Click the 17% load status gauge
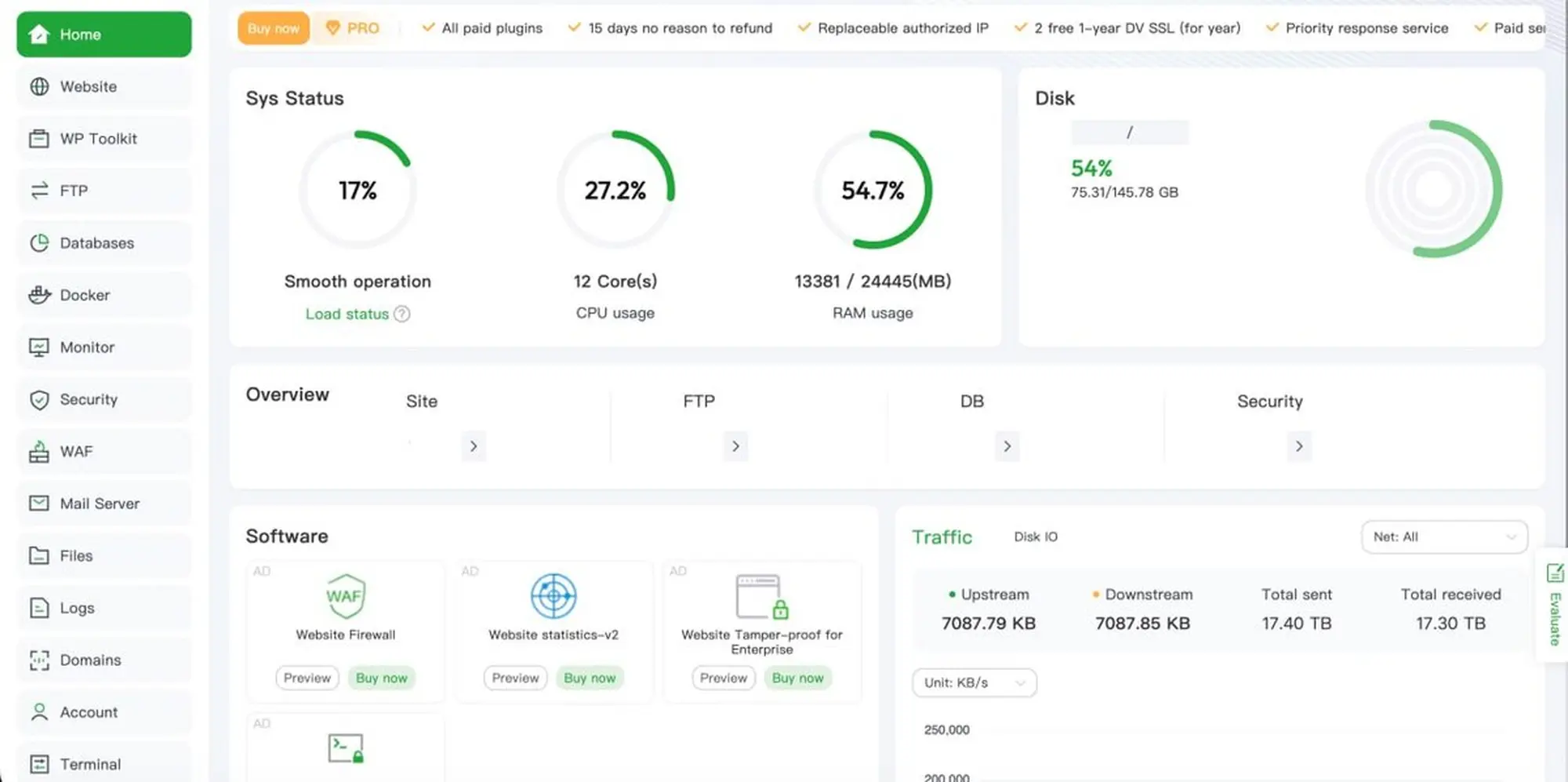Image resolution: width=1568 pixels, height=782 pixels. pyautogui.click(x=358, y=190)
